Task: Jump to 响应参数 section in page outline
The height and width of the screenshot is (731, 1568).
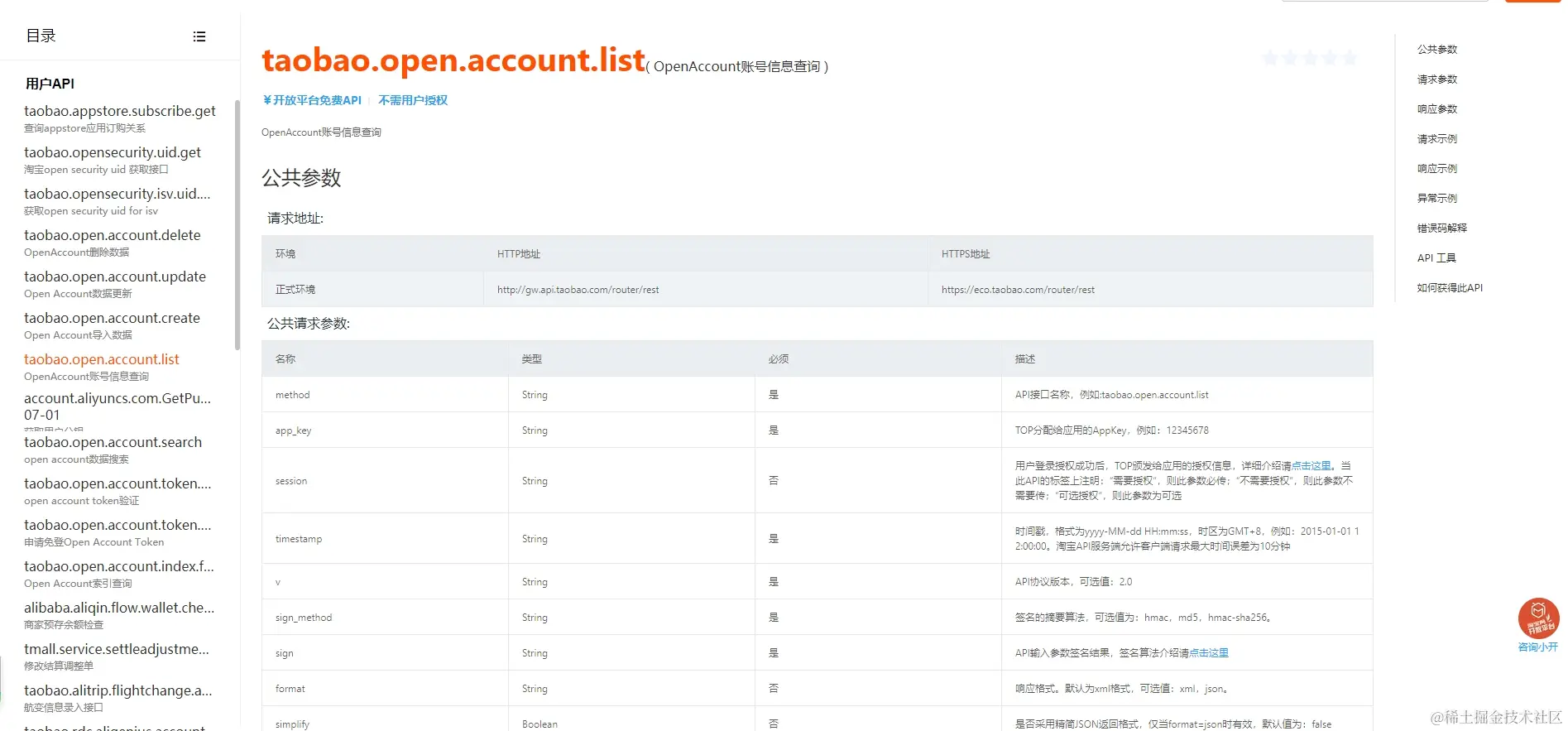Action: [1437, 109]
